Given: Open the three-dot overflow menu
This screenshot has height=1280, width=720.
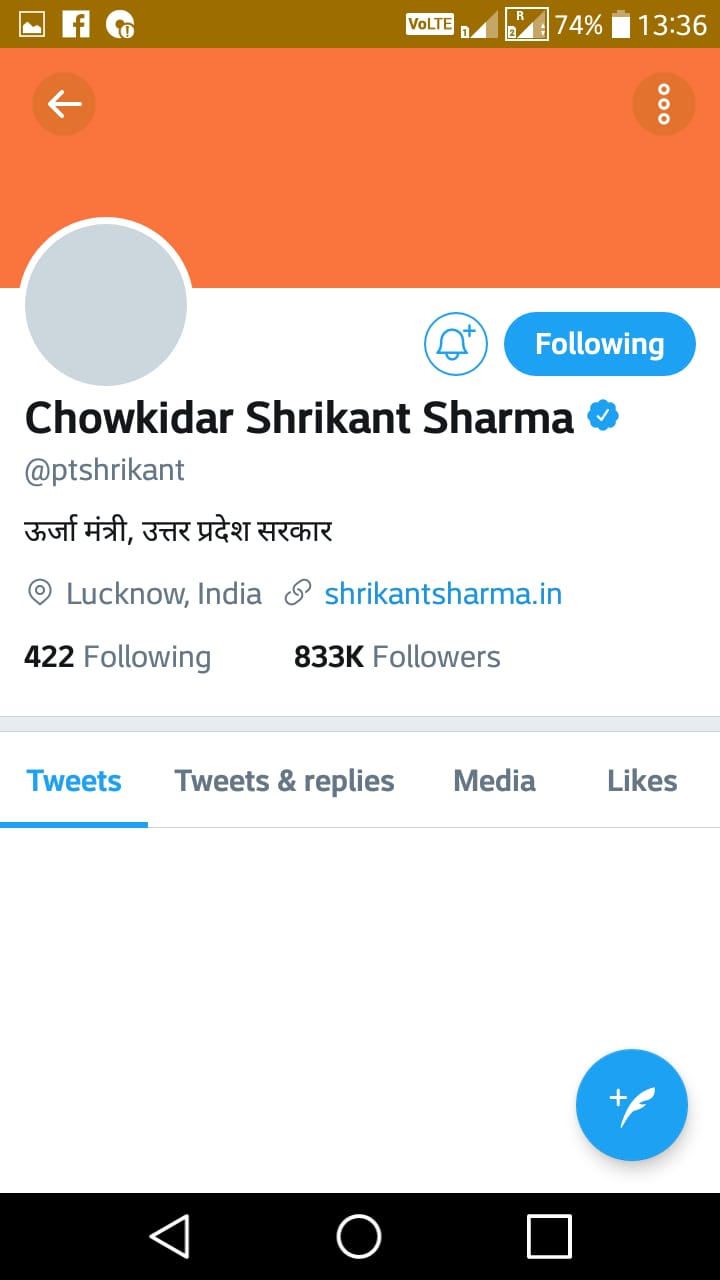Looking at the screenshot, I should pyautogui.click(x=663, y=104).
